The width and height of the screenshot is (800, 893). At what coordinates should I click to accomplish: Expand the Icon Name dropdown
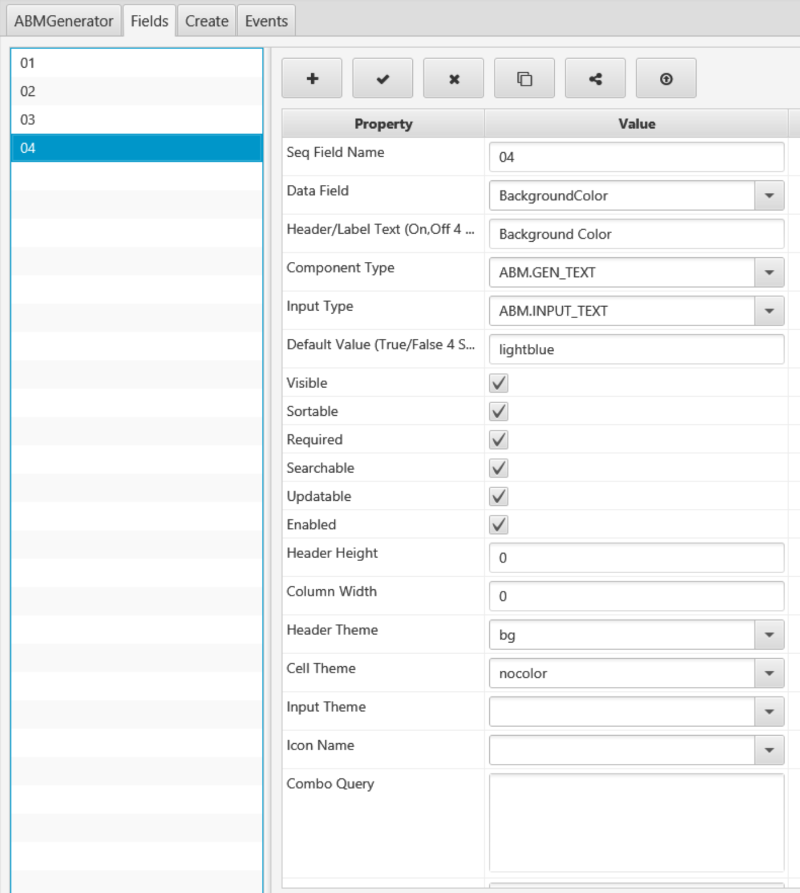coord(769,750)
